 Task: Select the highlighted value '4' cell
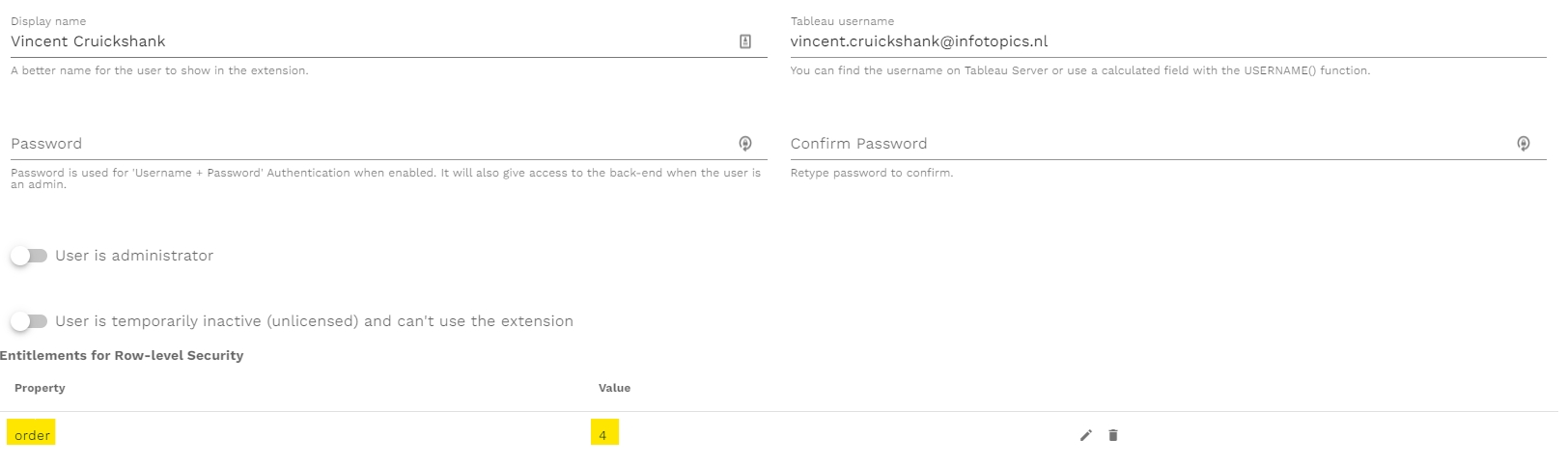(603, 435)
